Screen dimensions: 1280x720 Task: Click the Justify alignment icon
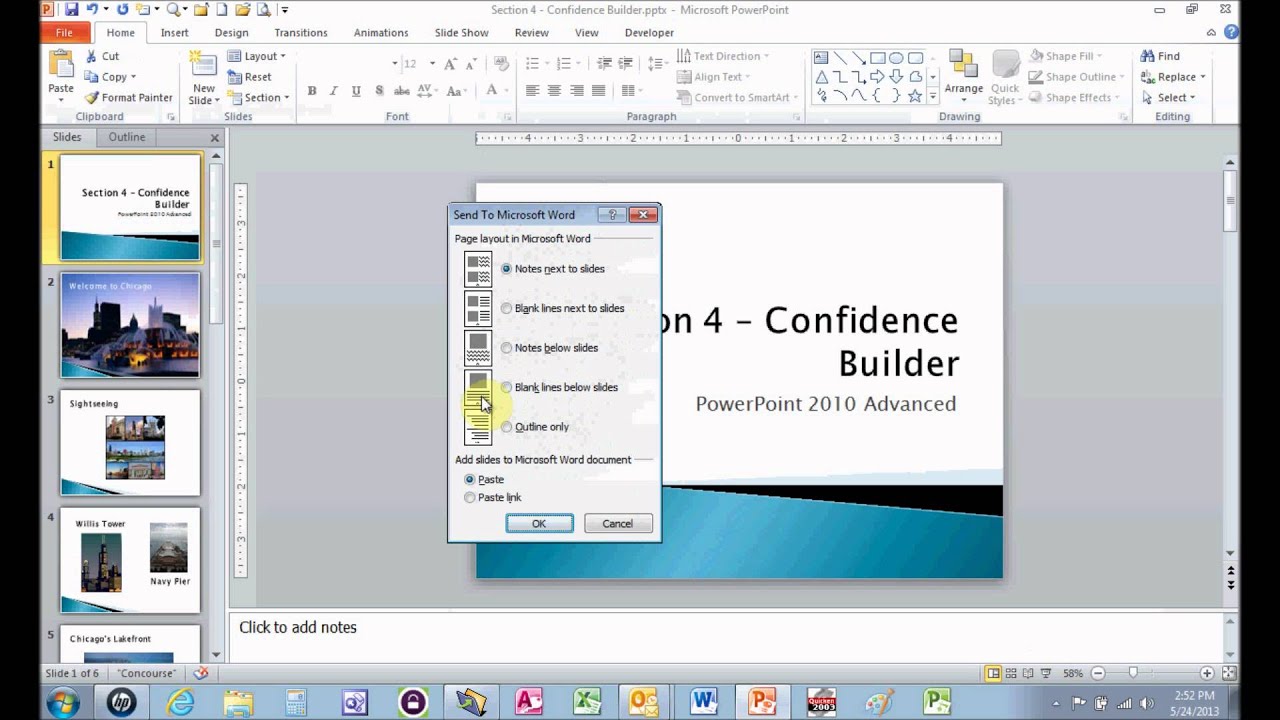598,91
